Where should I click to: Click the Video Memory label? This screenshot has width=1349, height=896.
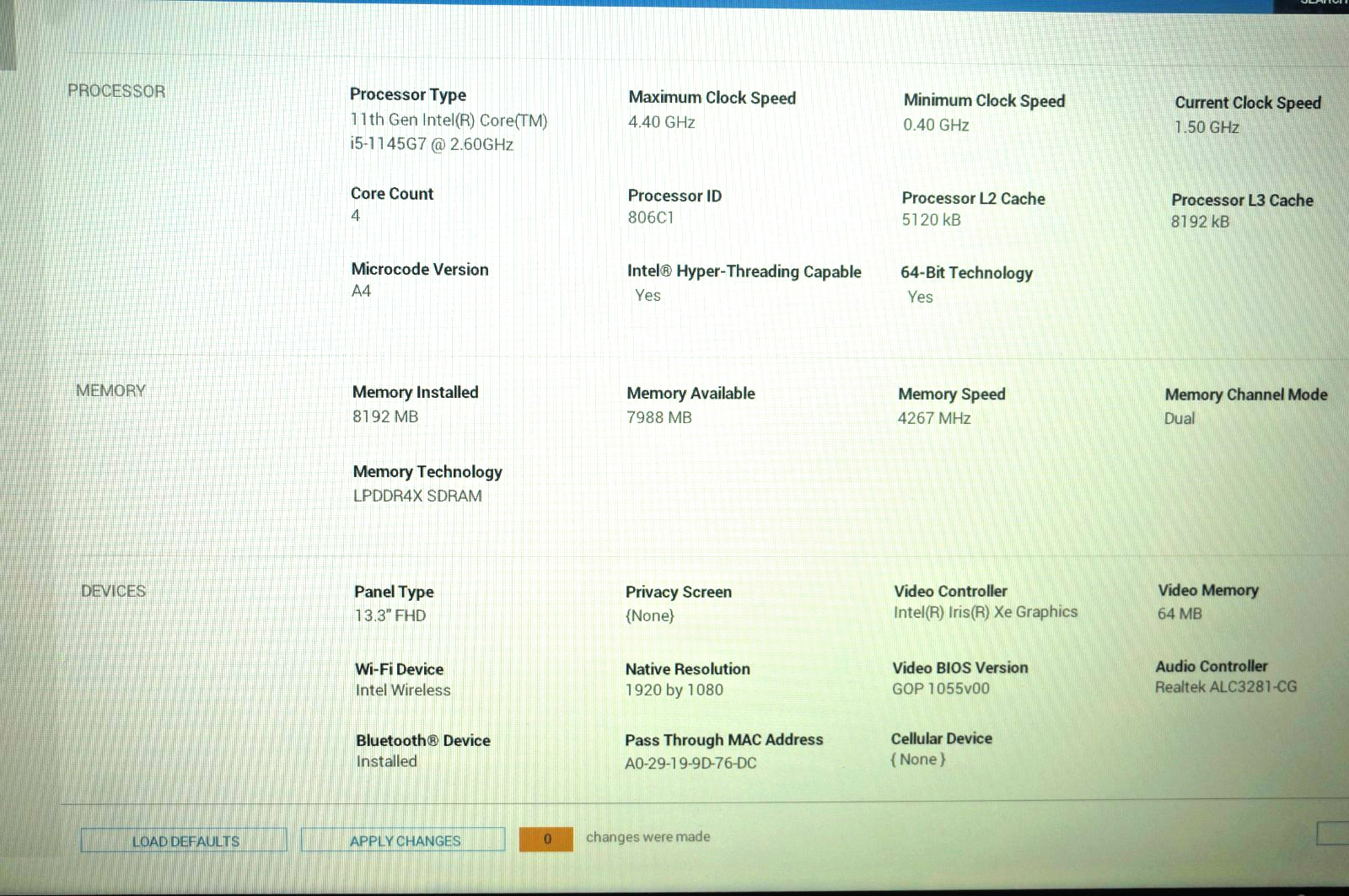pos(1208,590)
